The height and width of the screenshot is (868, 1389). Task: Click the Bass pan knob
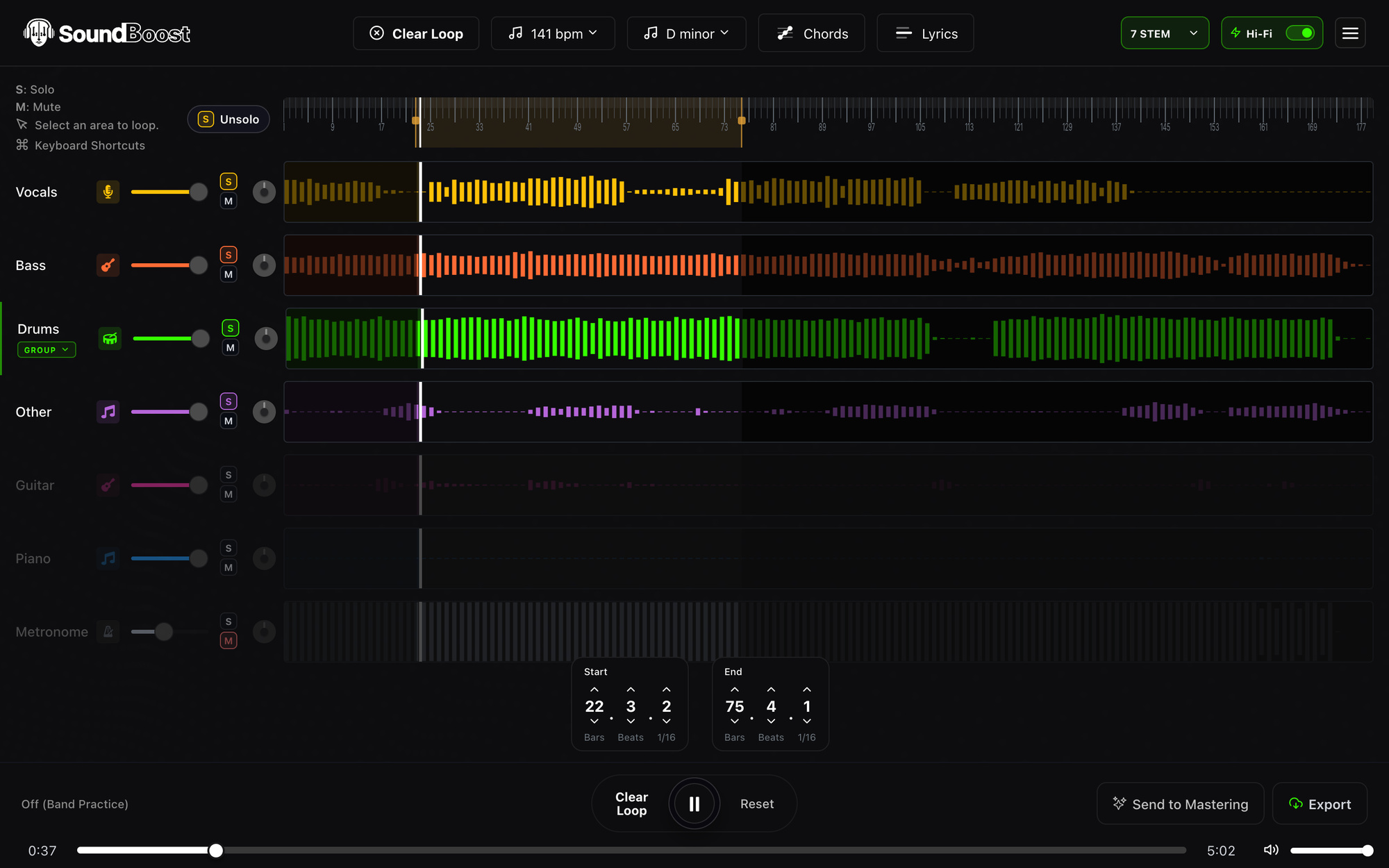pyautogui.click(x=264, y=265)
